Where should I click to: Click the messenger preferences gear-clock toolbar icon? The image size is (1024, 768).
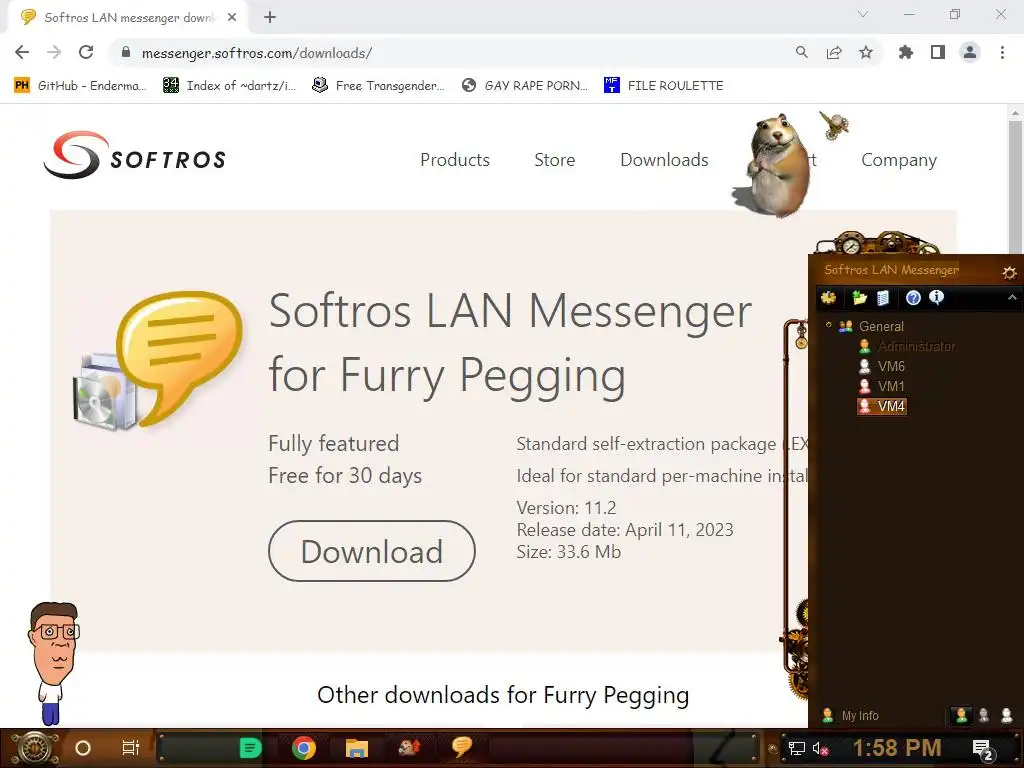pyautogui.click(x=829, y=298)
